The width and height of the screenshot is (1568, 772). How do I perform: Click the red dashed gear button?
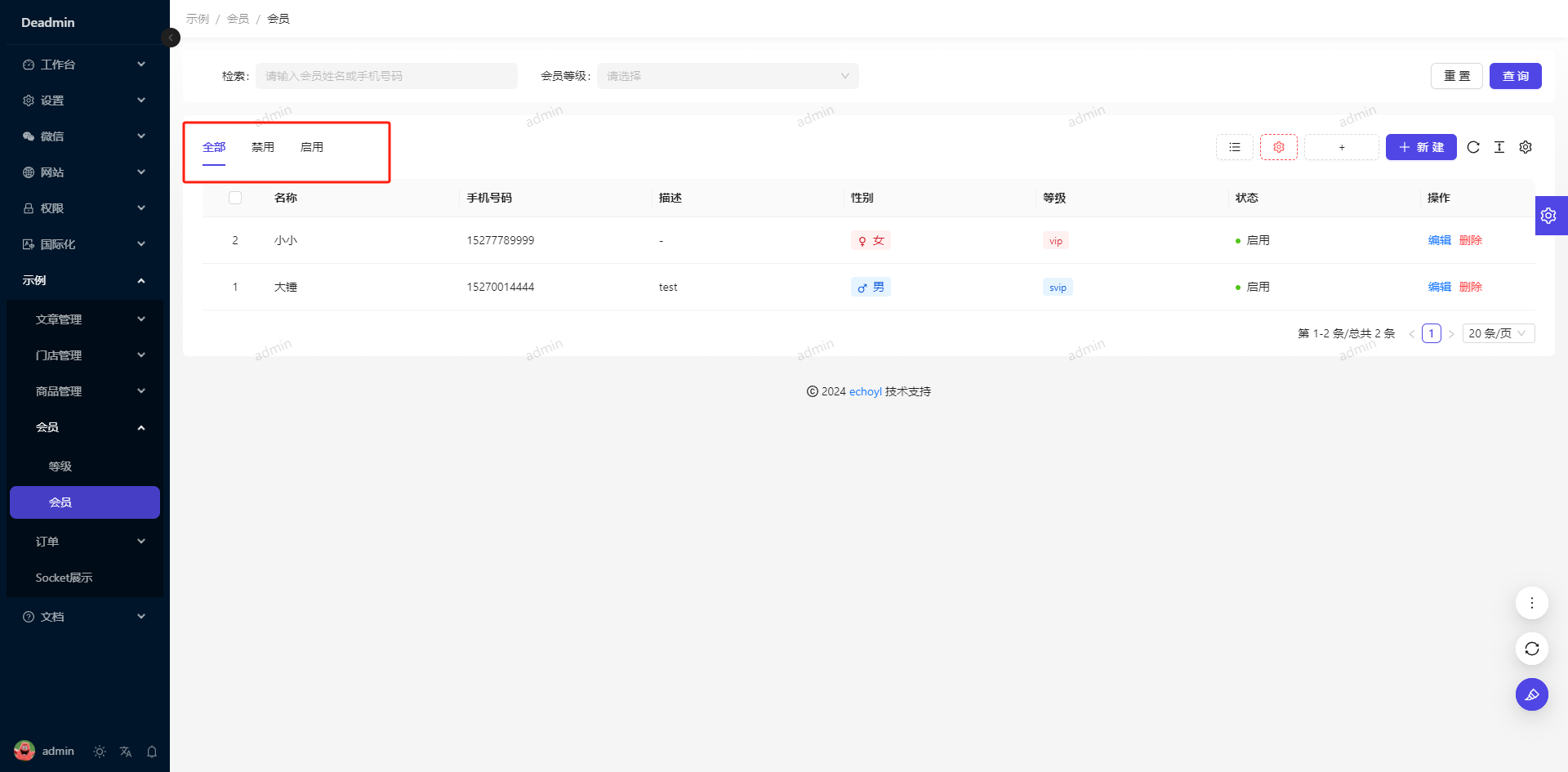(1279, 147)
